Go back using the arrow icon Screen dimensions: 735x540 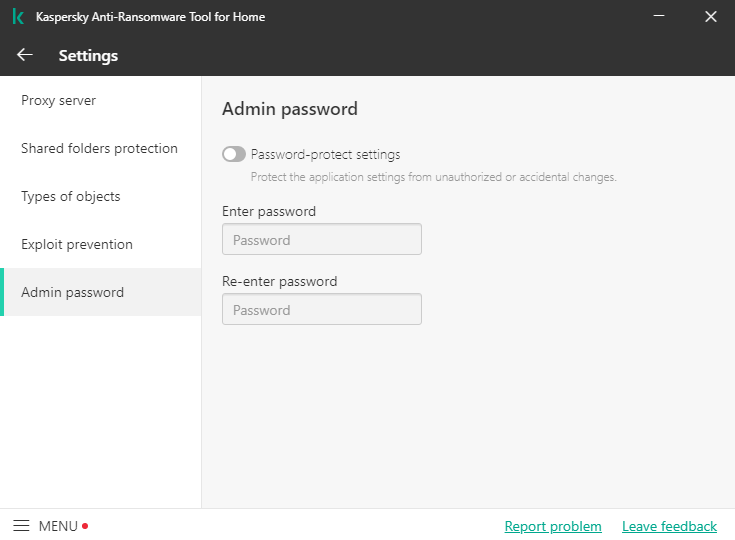click(25, 55)
